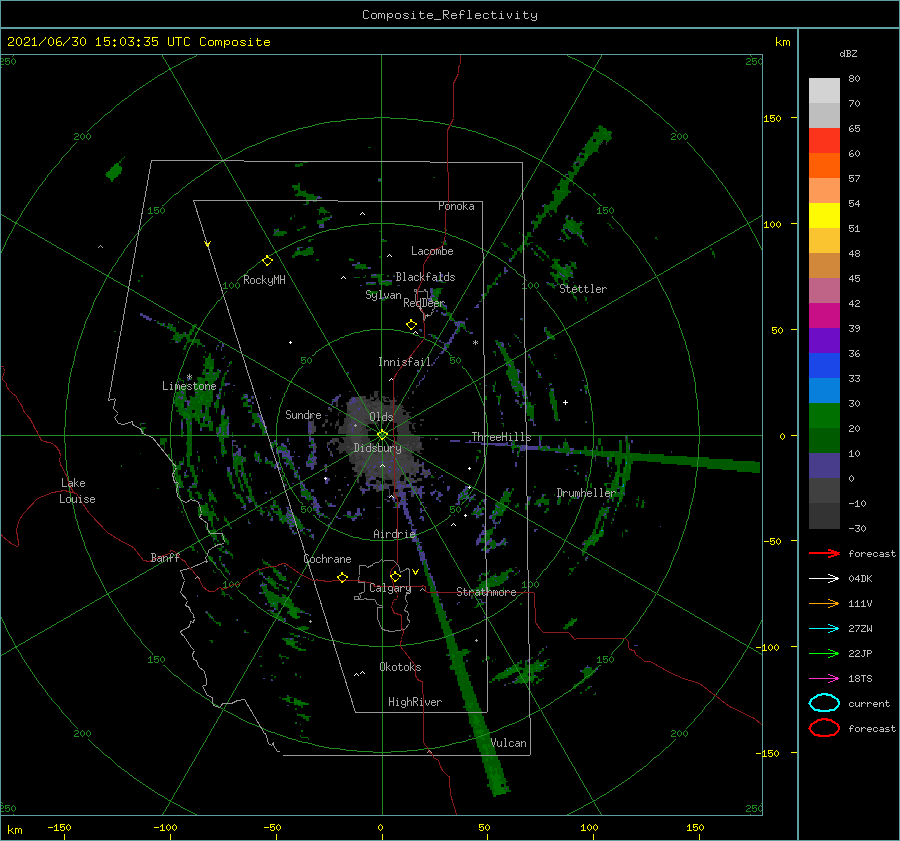Click the Composite_Reflectivity title
Viewport: 900px width, 841px height.
[450, 15]
